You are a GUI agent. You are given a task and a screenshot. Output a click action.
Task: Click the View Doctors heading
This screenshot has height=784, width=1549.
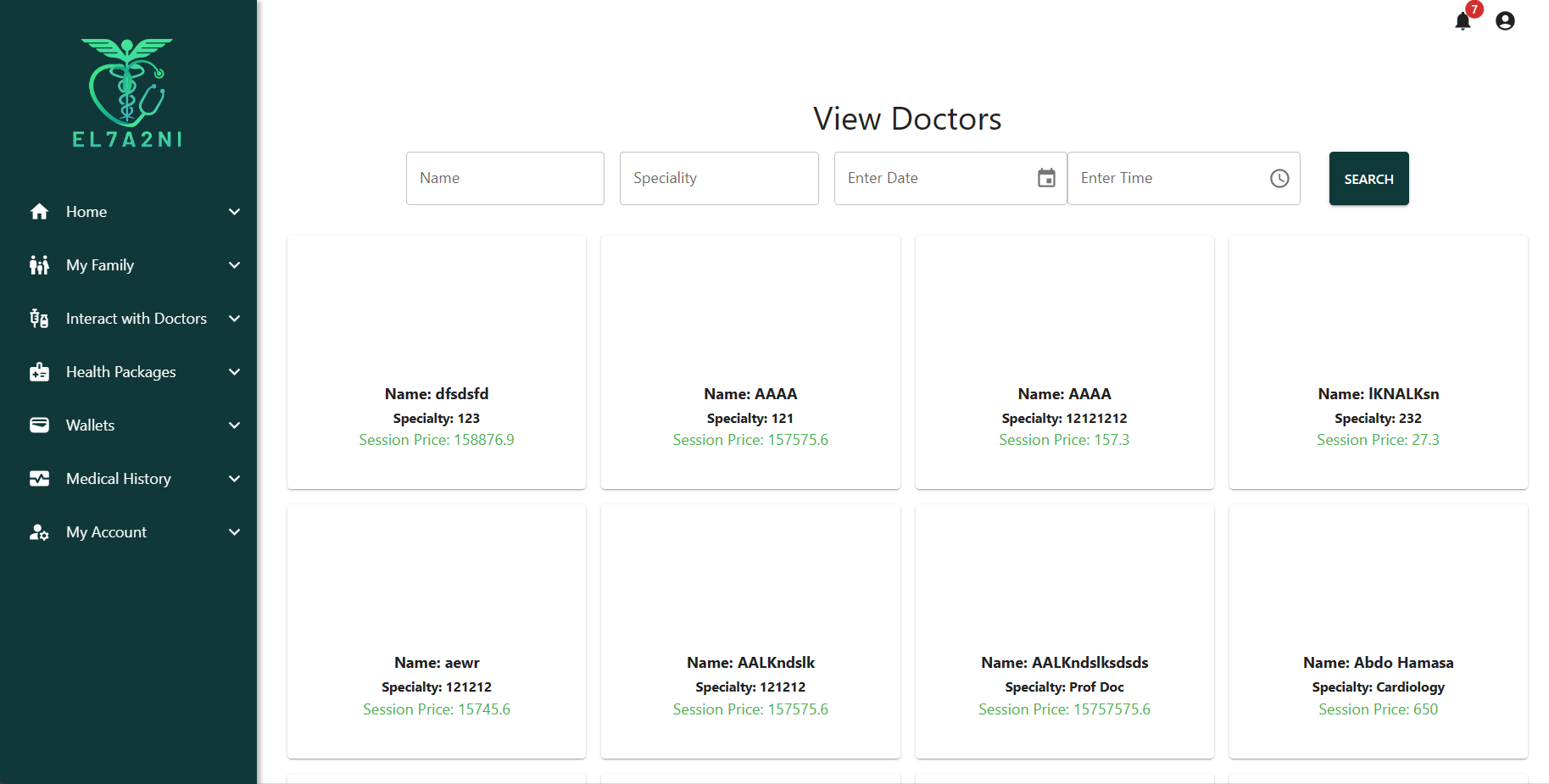point(907,120)
